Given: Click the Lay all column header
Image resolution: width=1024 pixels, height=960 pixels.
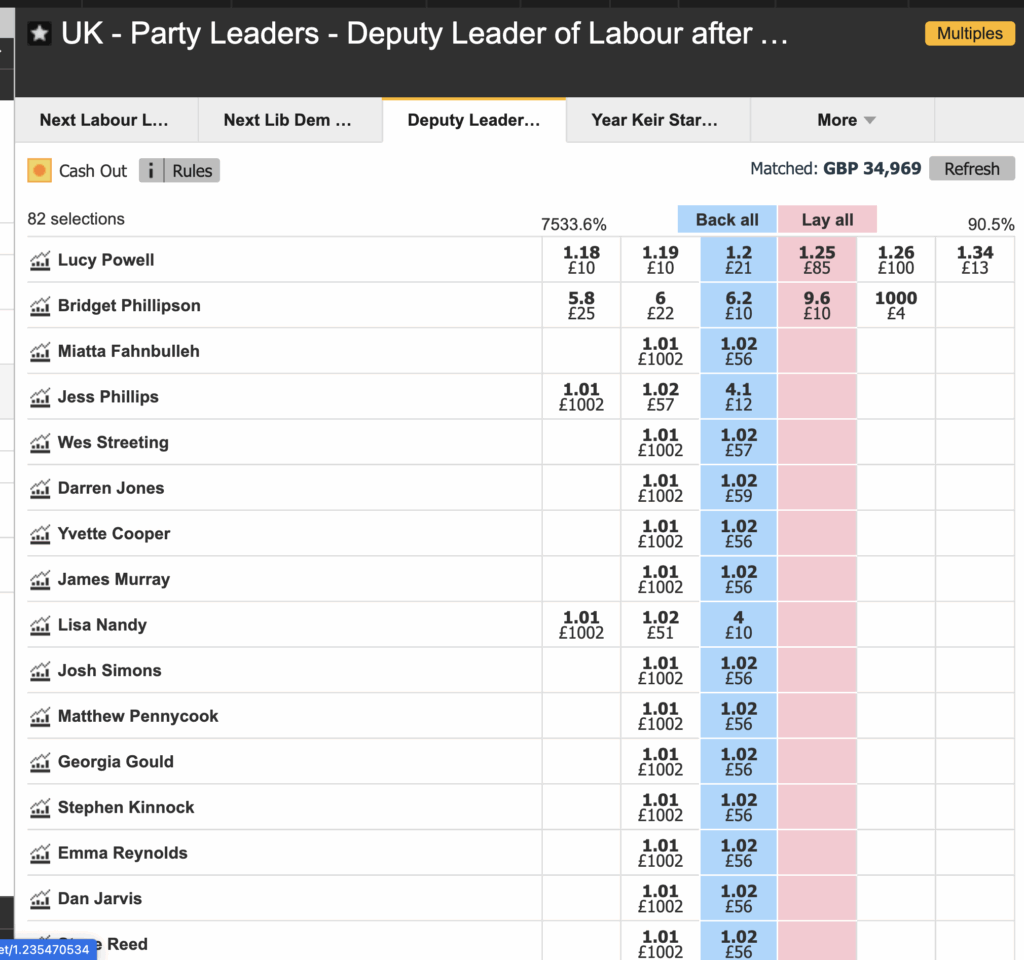Looking at the screenshot, I should pyautogui.click(x=827, y=220).
